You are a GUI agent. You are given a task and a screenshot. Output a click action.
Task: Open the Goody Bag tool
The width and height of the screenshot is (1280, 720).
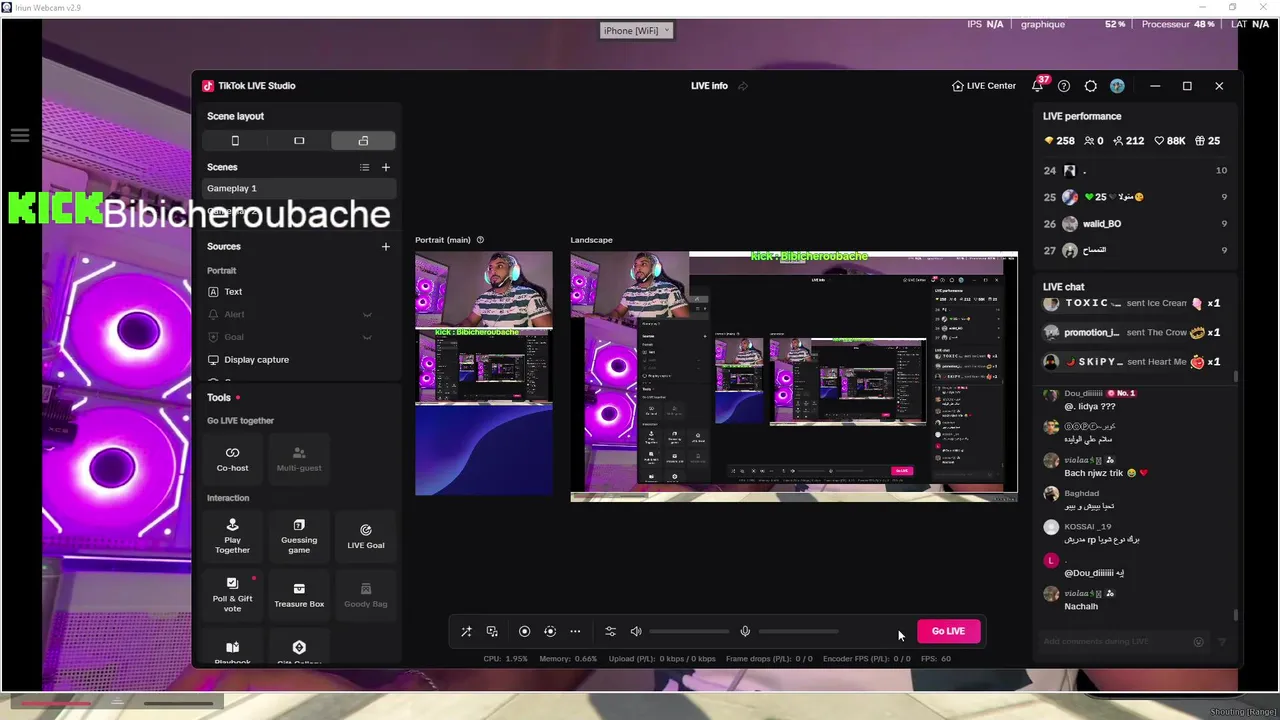coord(365,594)
